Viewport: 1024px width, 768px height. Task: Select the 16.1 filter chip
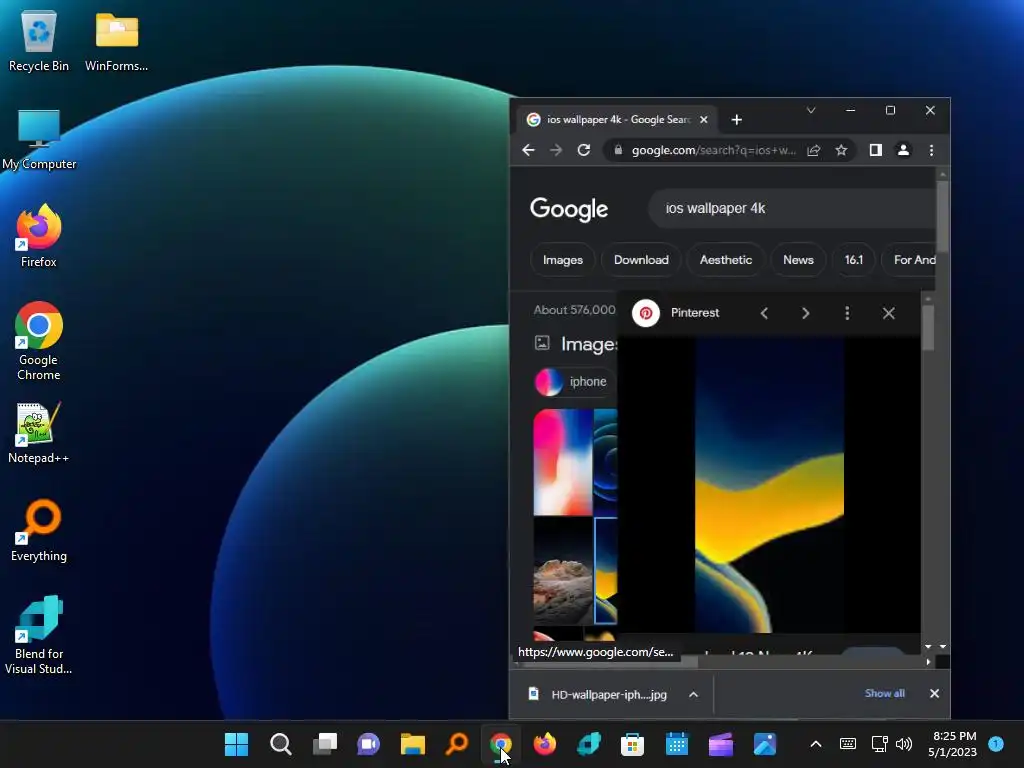click(854, 260)
